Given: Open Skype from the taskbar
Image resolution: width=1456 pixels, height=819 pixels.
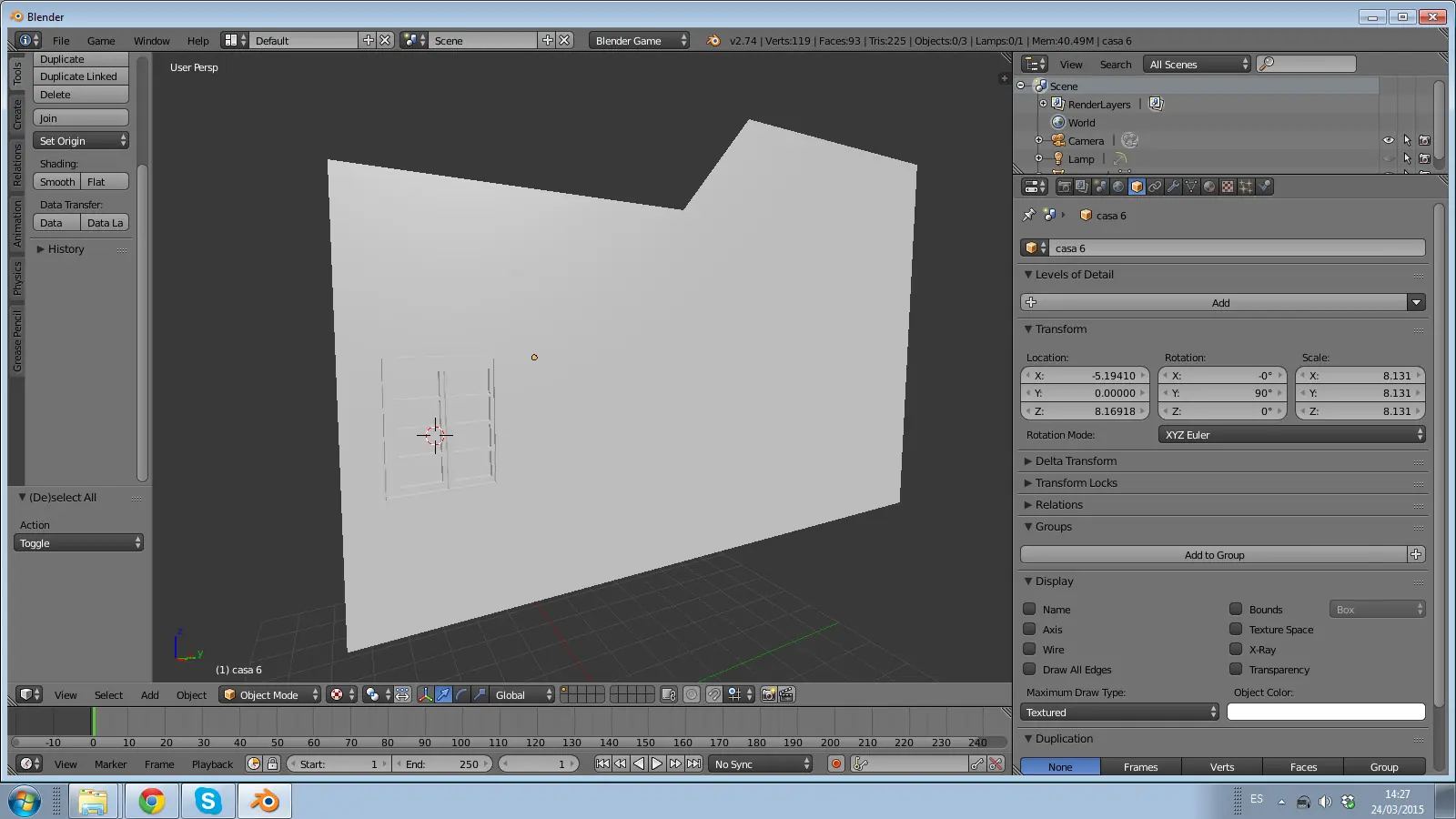Looking at the screenshot, I should (207, 801).
